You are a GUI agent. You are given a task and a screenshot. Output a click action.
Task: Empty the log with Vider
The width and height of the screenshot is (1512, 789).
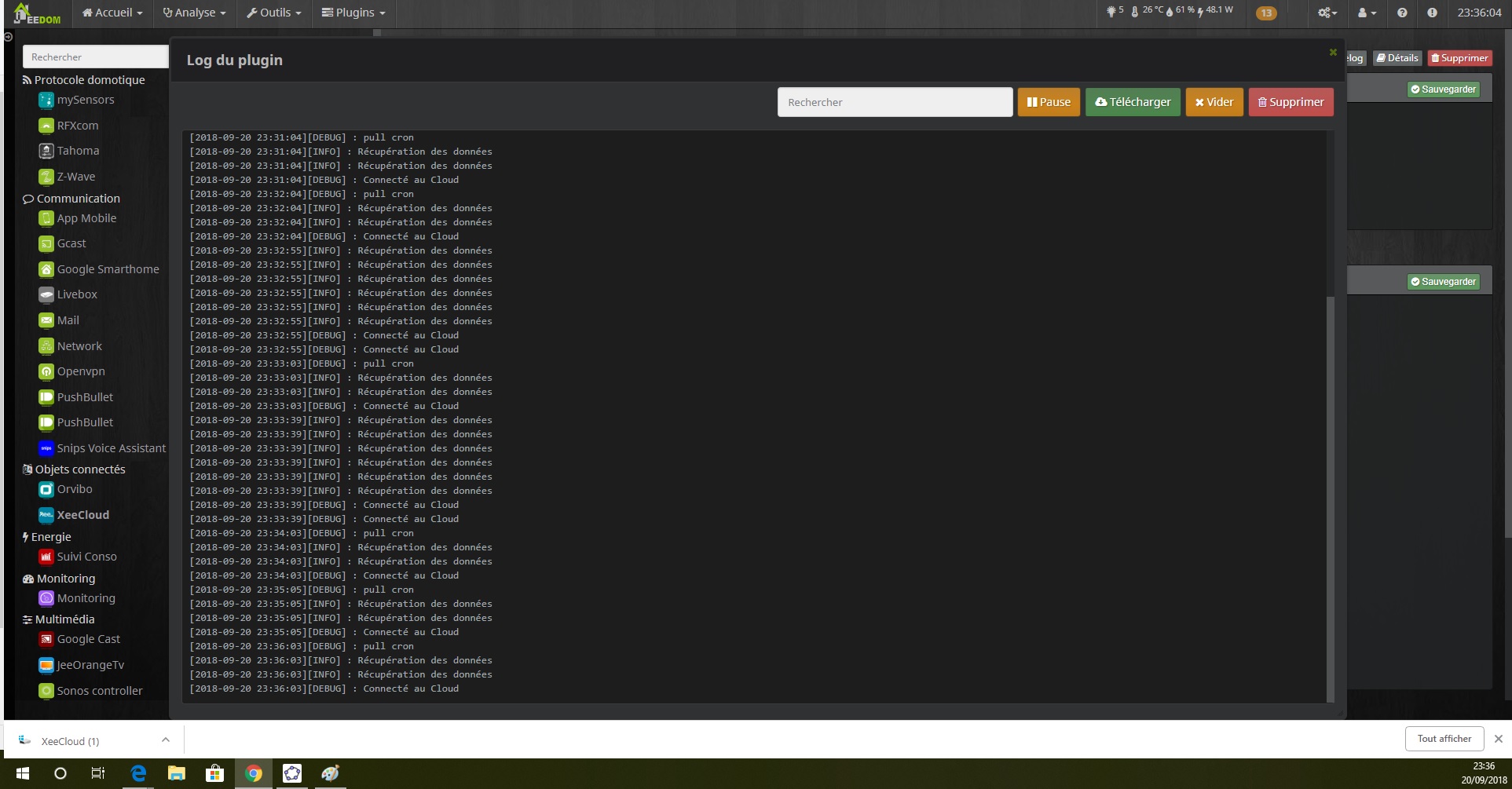pyautogui.click(x=1214, y=102)
